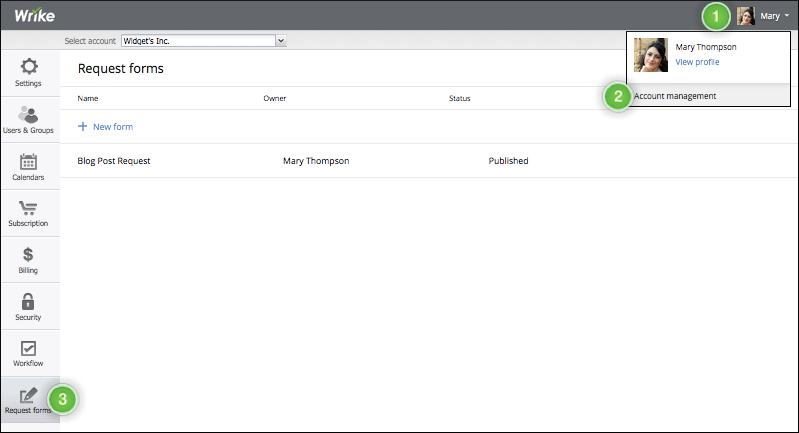Open Workflow checkbox section
The width and height of the screenshot is (799, 433).
29,354
